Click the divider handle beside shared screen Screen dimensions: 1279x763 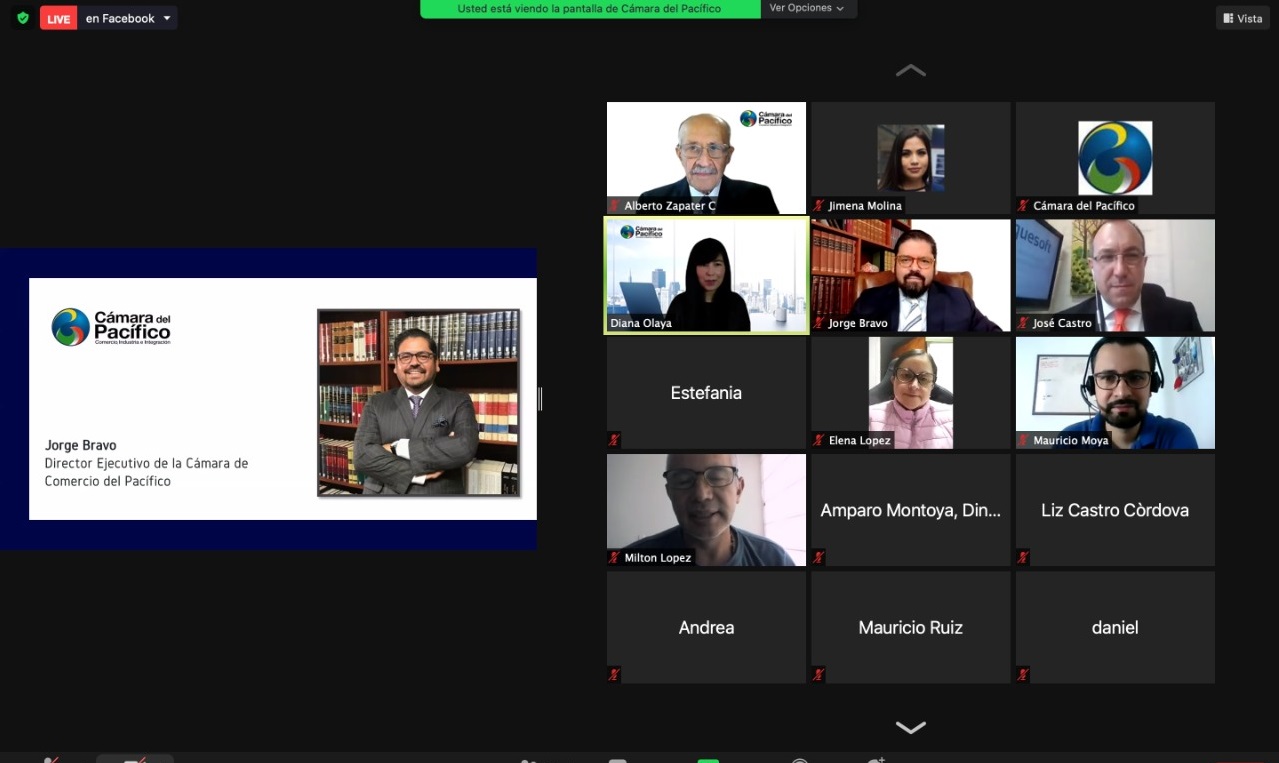540,398
